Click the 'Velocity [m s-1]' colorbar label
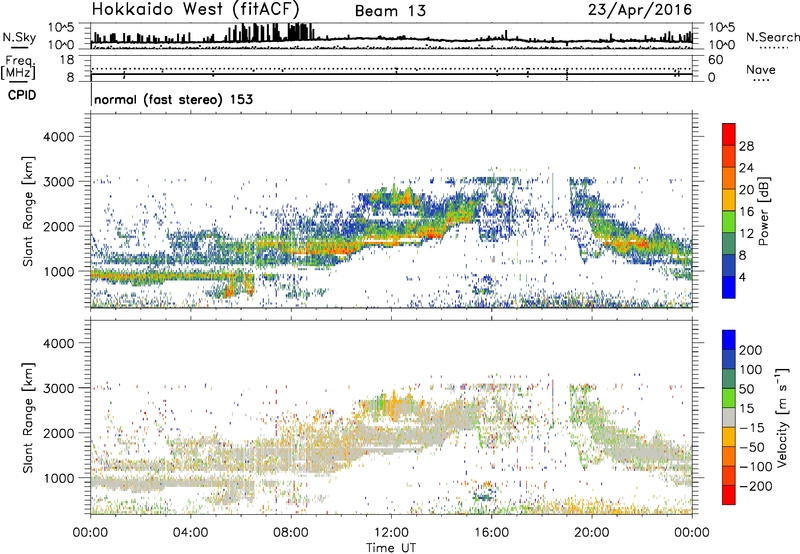The image size is (800, 554). [781, 417]
